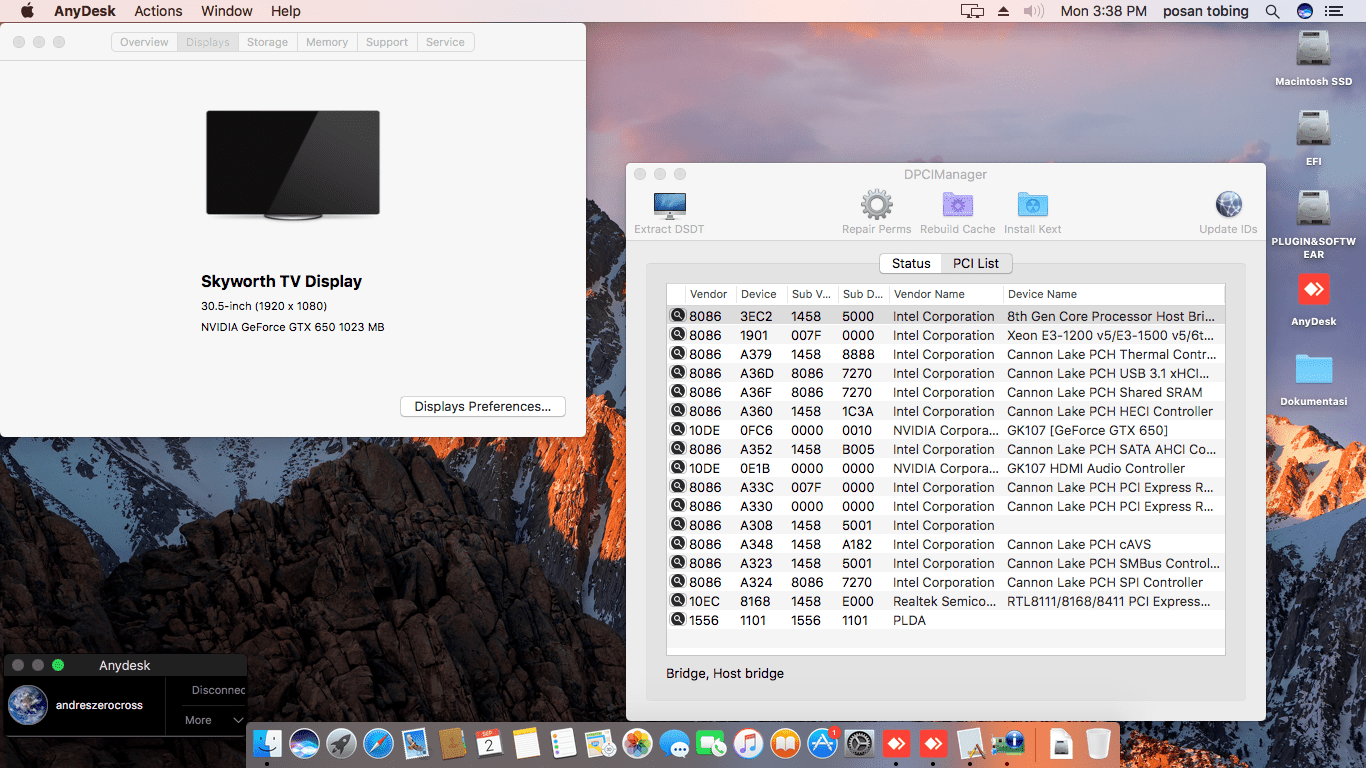Open the Help menu
The height and width of the screenshot is (768, 1366).
(x=286, y=11)
